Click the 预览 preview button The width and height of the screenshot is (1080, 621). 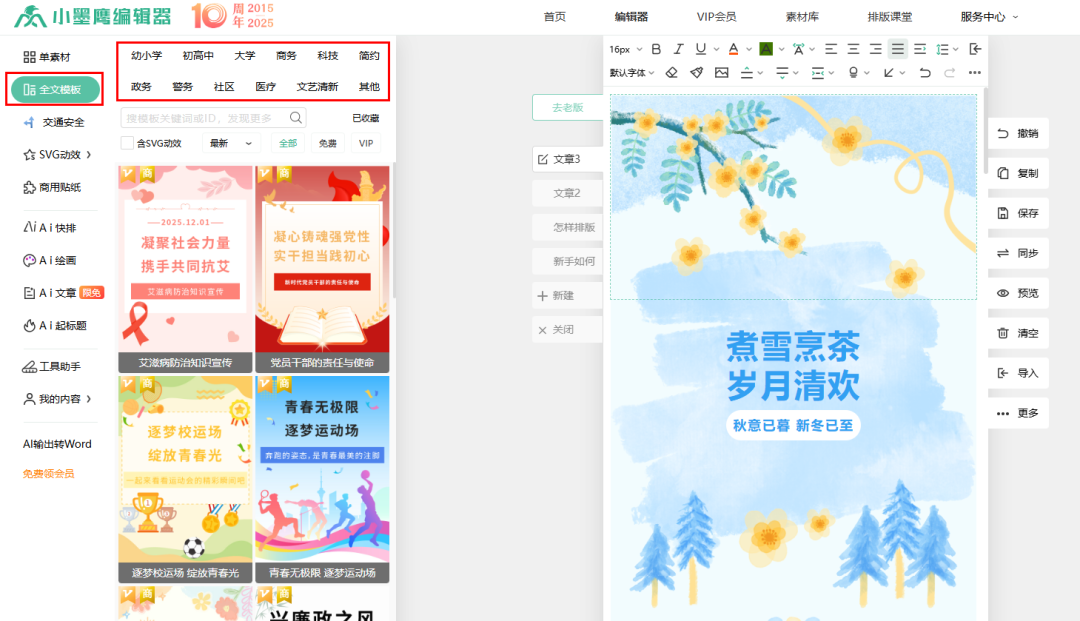1018,293
